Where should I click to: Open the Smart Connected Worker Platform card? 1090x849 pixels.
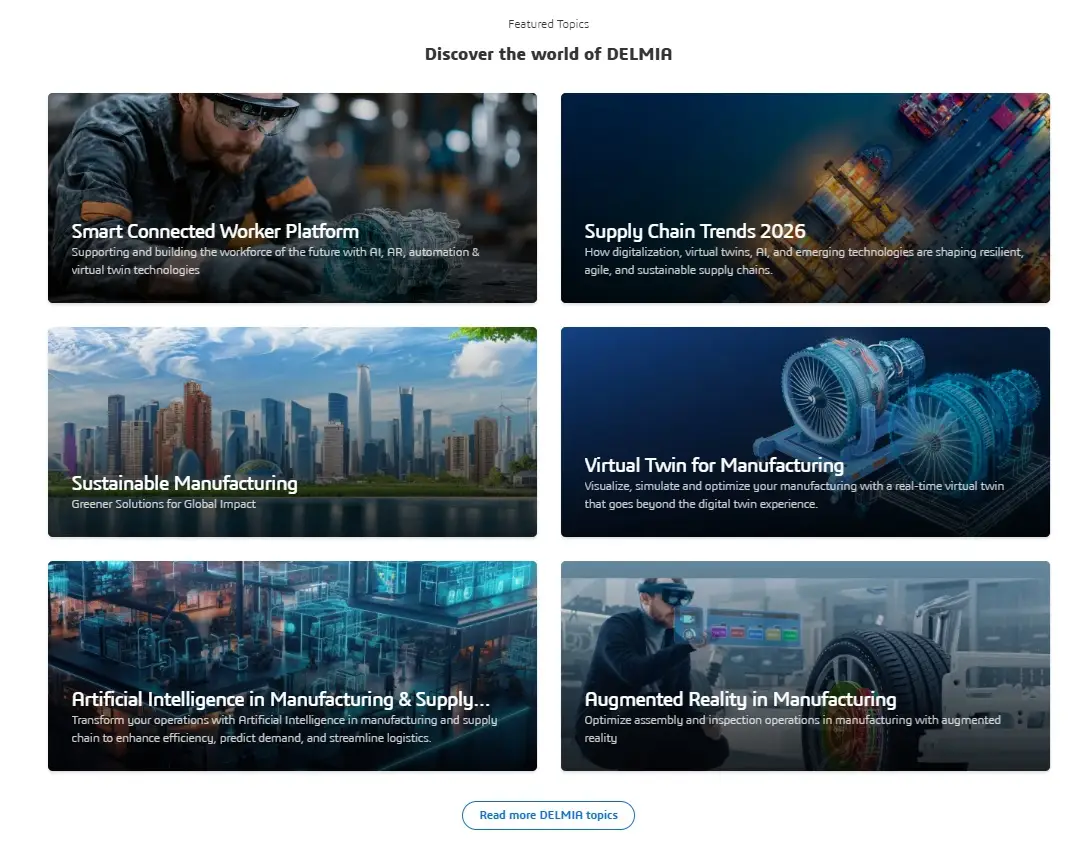(292, 198)
